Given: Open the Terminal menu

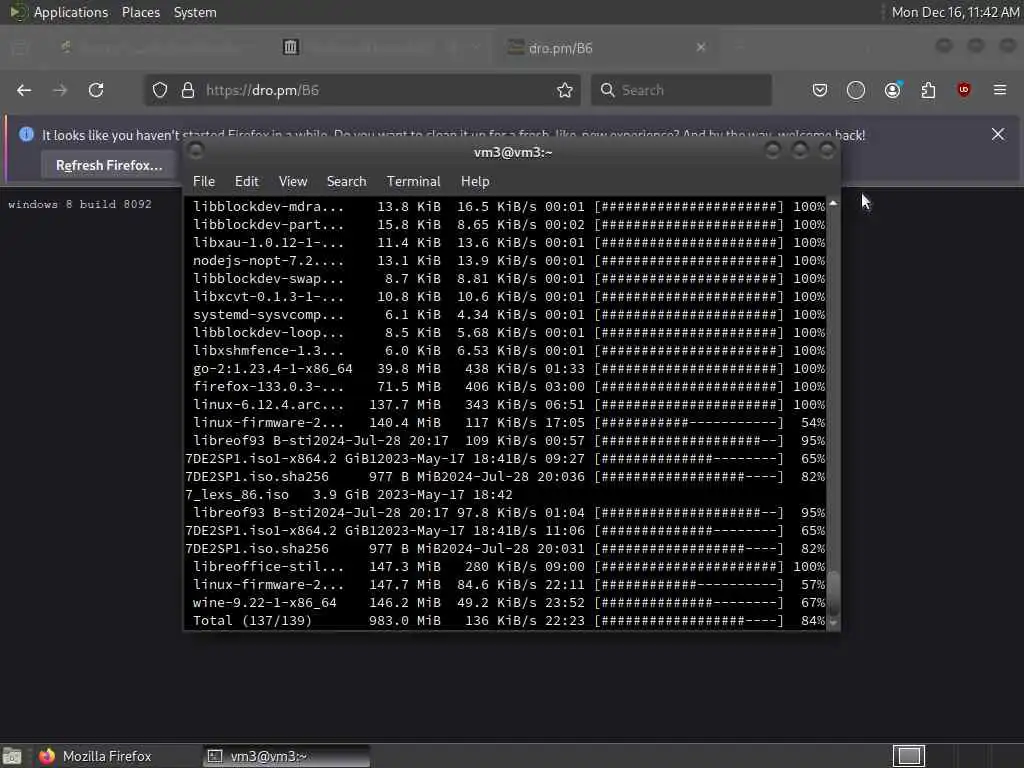Looking at the screenshot, I should pyautogui.click(x=413, y=182).
